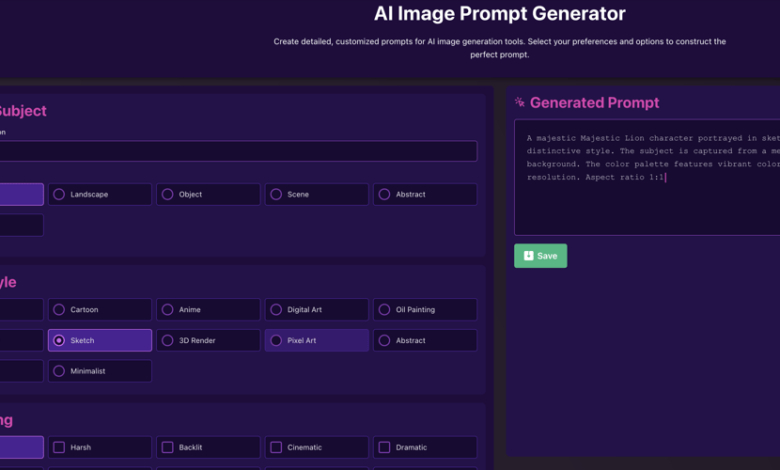Click inside the subject description input field
Screen dimensions: 780x470
click(238, 151)
